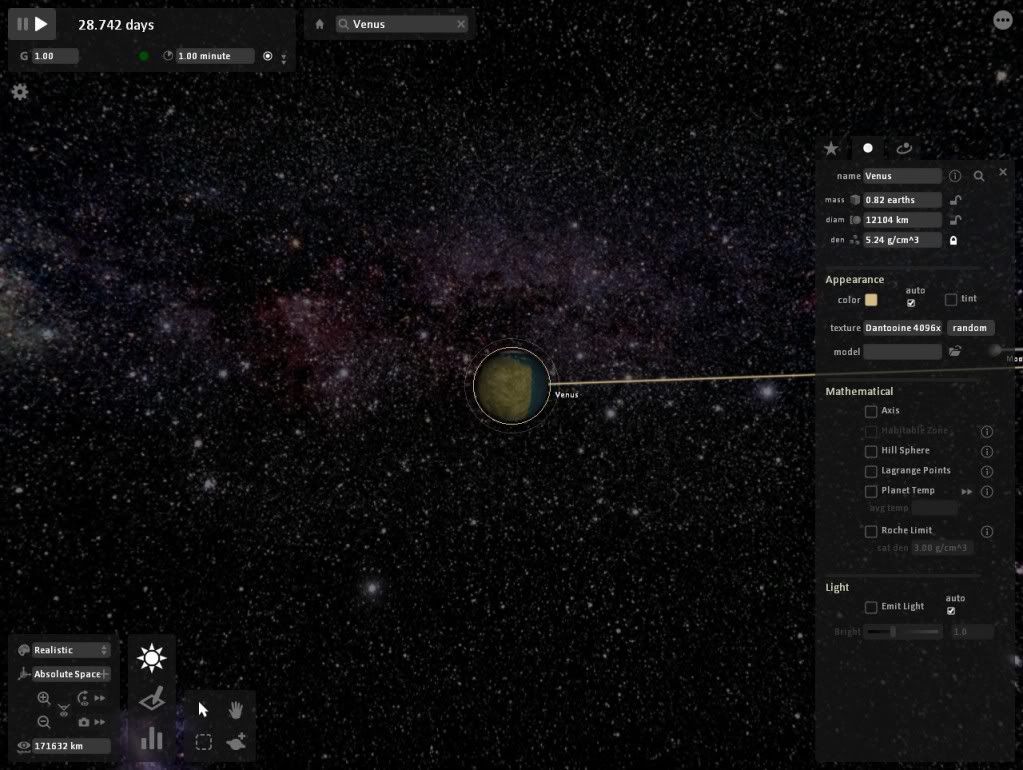Switch to the orbit tab in properties
Screen dimensions: 1023x770
904,148
